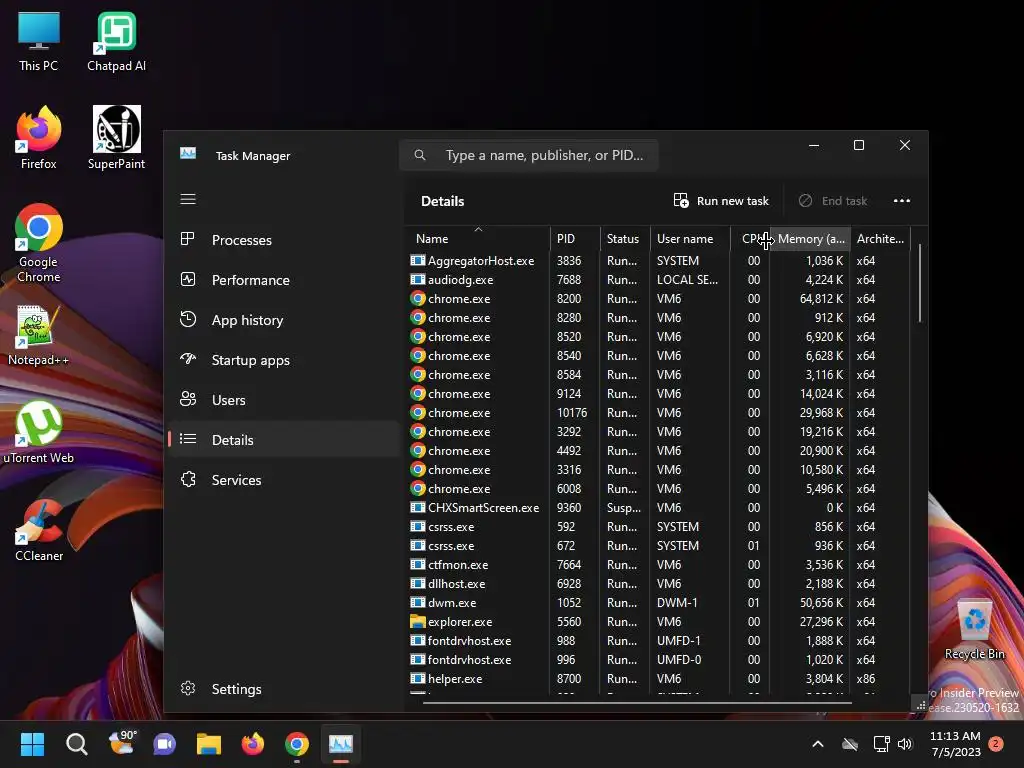Open the Windows Start menu
1024x768 pixels.
32,744
